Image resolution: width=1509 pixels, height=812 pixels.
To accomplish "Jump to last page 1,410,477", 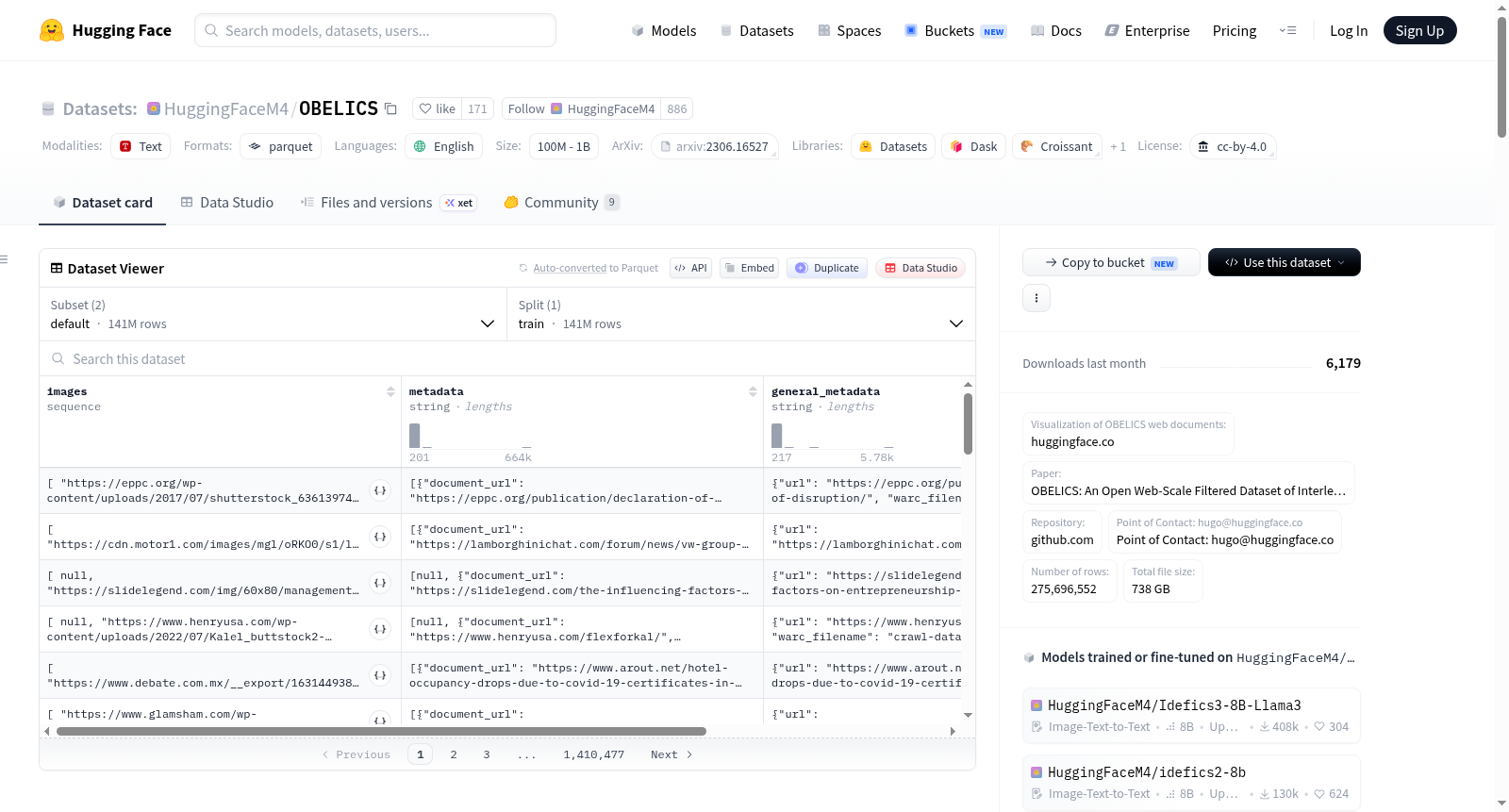I will click(x=593, y=754).
